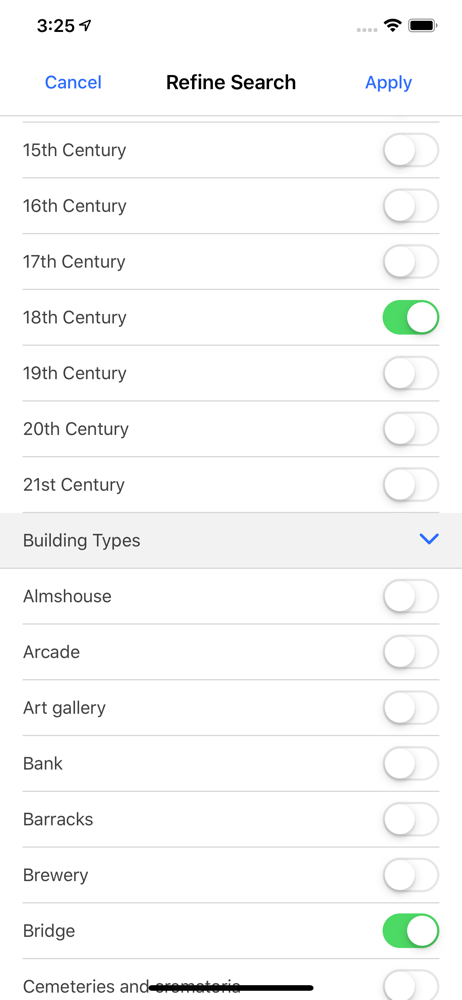The height and width of the screenshot is (1000, 462).
Task: Switch on the 16th Century filter
Action: point(411,206)
